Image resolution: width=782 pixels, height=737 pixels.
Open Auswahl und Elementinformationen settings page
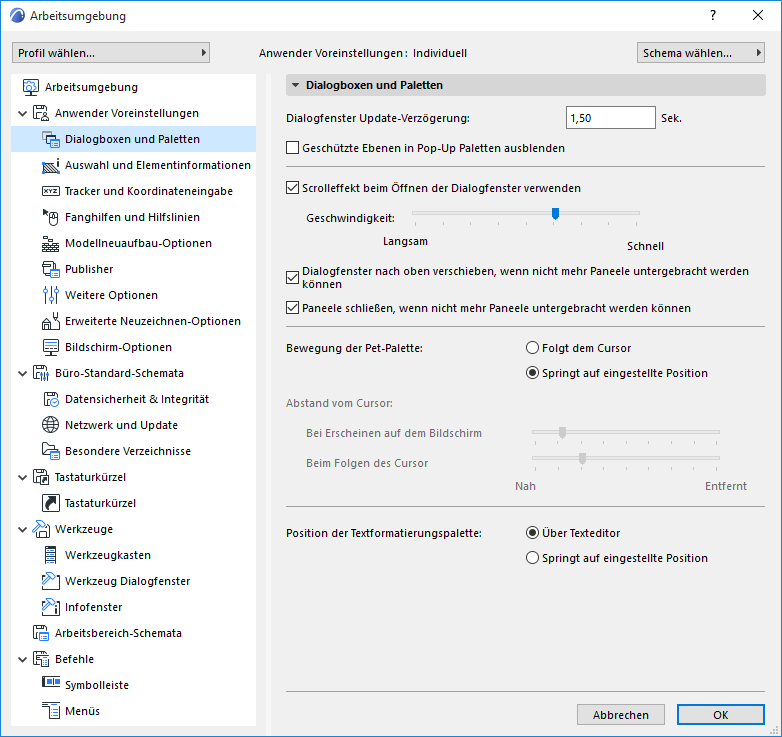pyautogui.click(x=158, y=165)
